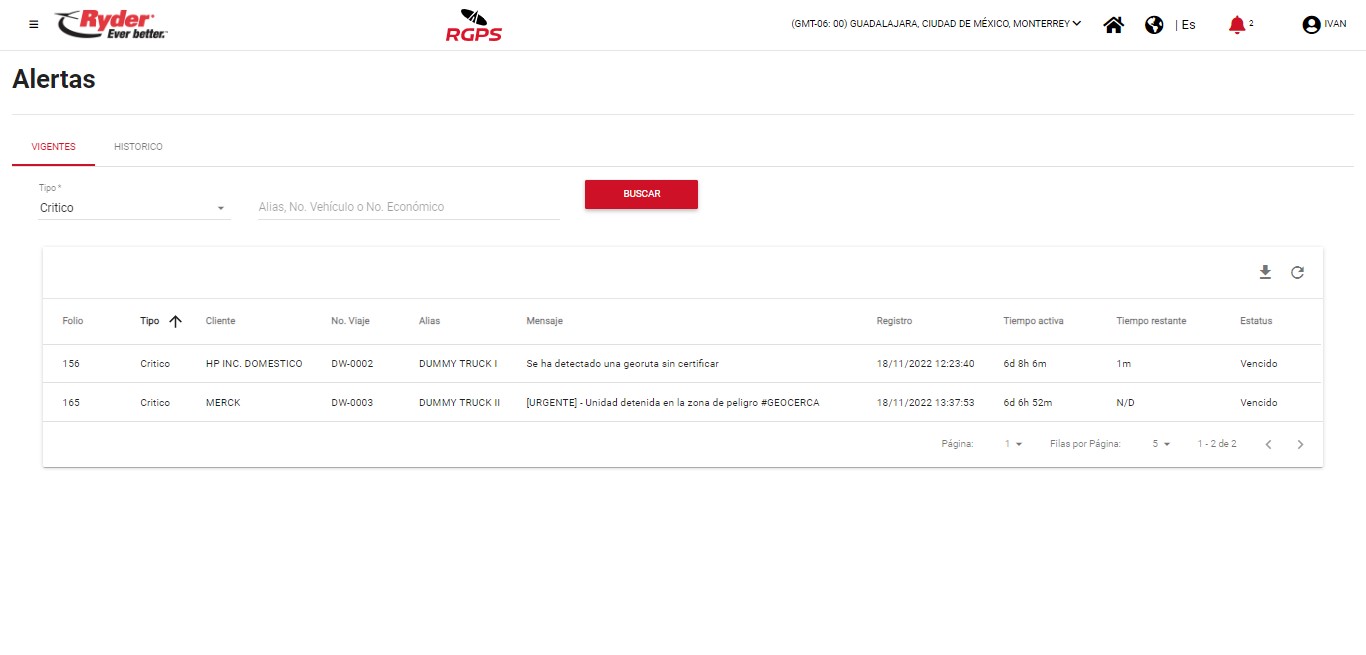Open the Tipo dropdown showing Critico
This screenshot has height=655, width=1366.
133,208
